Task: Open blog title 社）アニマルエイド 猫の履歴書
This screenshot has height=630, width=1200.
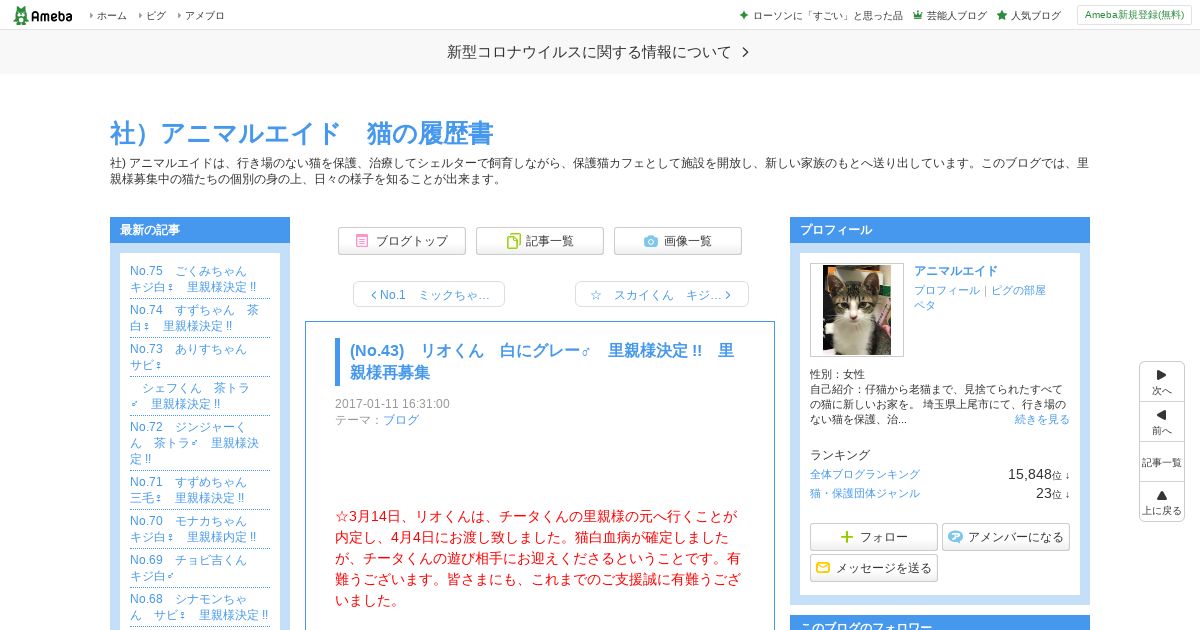Action: 301,134
